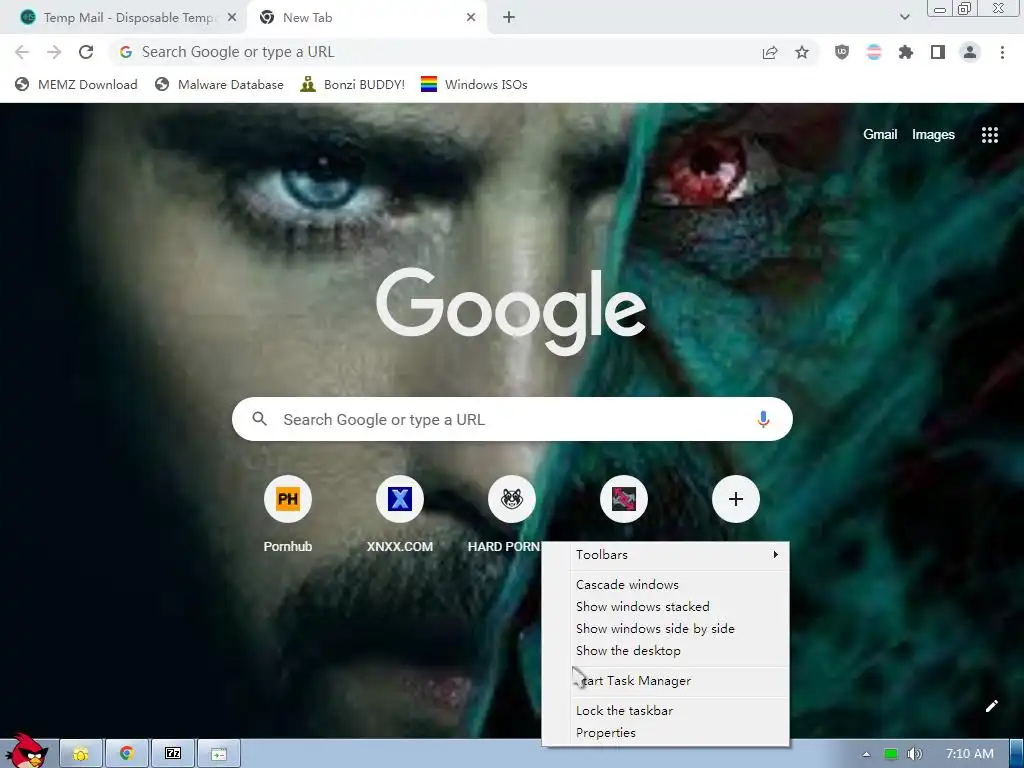Share this page icon in address bar
Image resolution: width=1024 pixels, height=768 pixels.
click(x=770, y=53)
